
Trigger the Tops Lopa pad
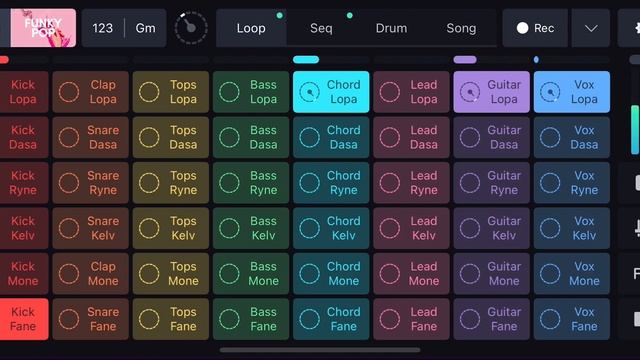click(x=171, y=92)
